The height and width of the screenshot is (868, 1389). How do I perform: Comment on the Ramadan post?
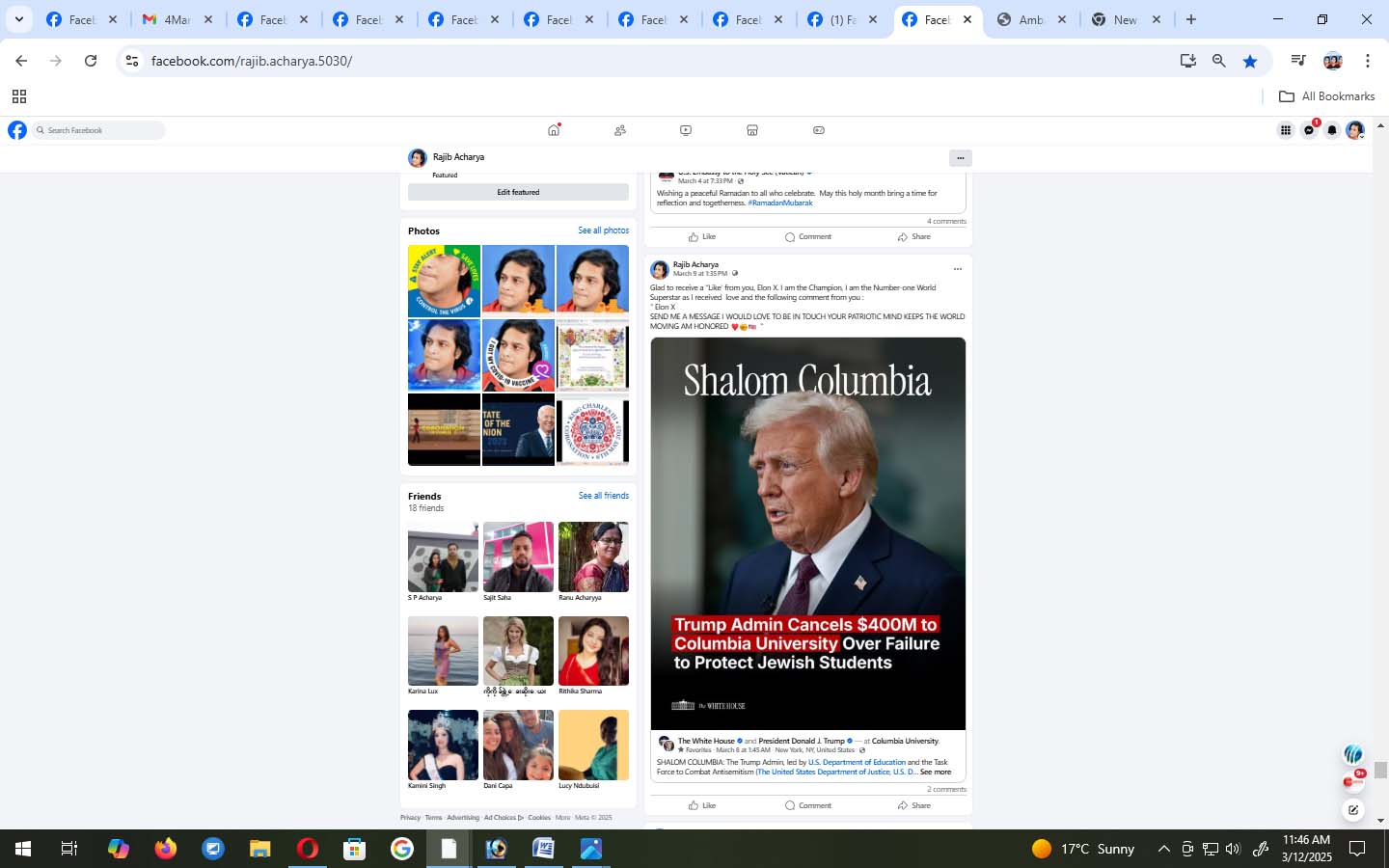coord(808,236)
